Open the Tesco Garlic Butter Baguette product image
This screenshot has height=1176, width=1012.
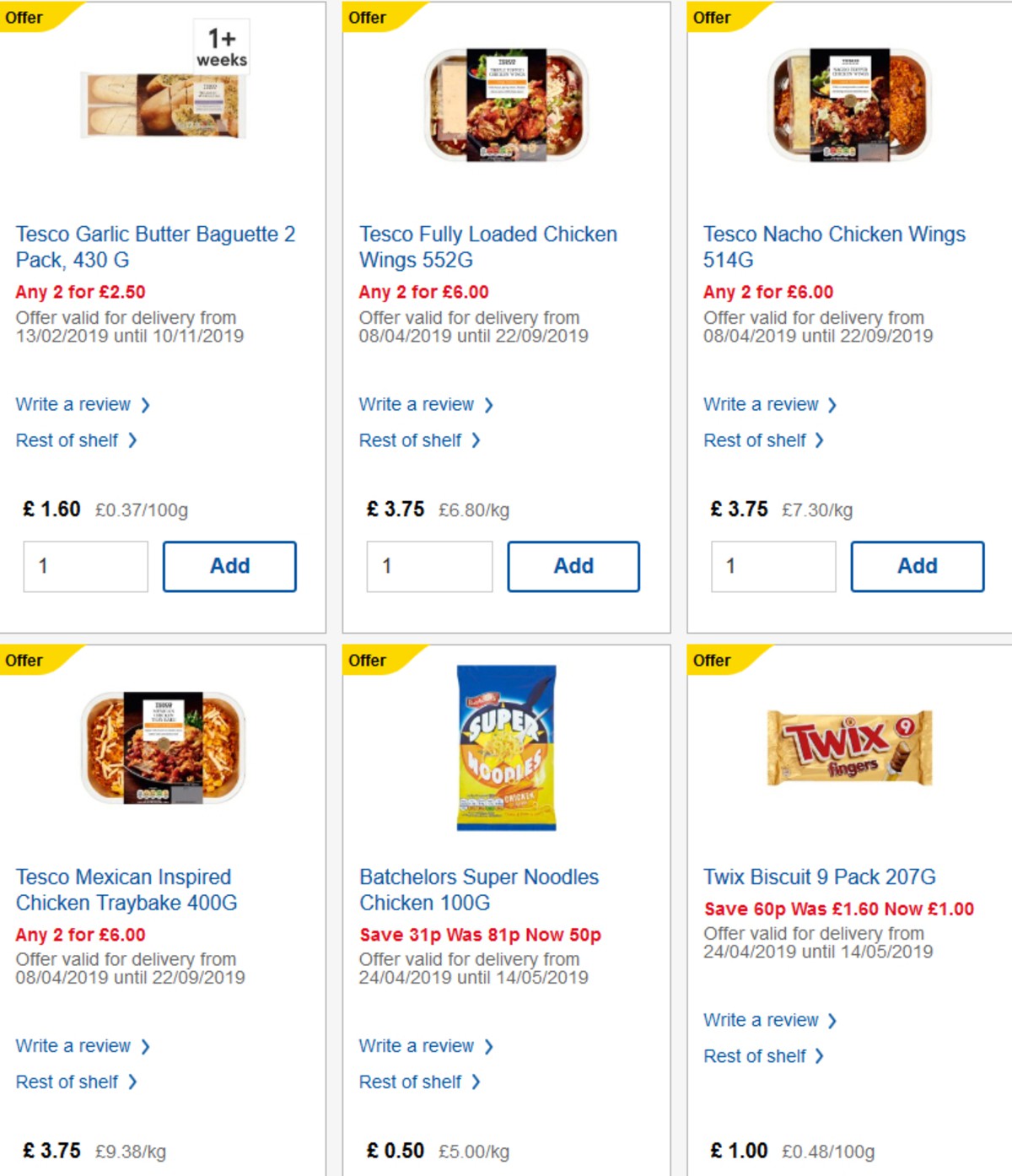[163, 104]
